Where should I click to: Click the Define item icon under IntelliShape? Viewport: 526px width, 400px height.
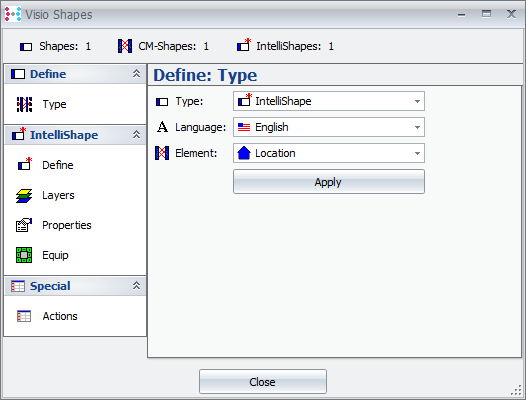point(25,164)
